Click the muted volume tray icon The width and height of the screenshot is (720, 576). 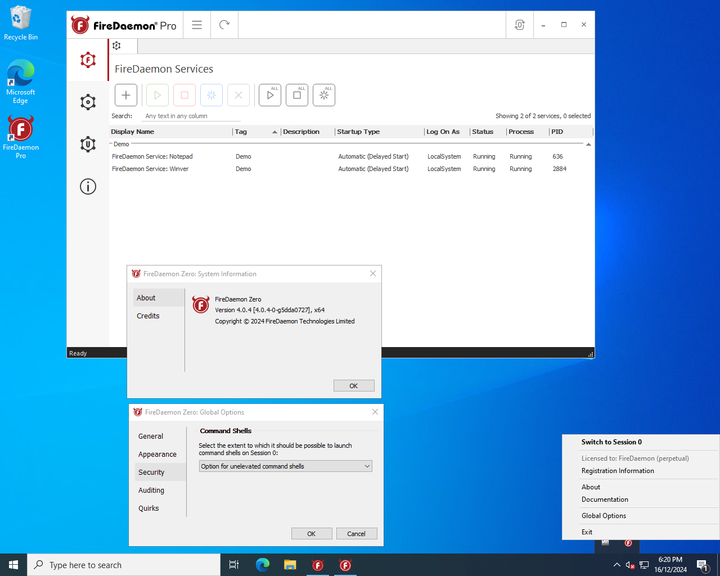tap(630, 565)
